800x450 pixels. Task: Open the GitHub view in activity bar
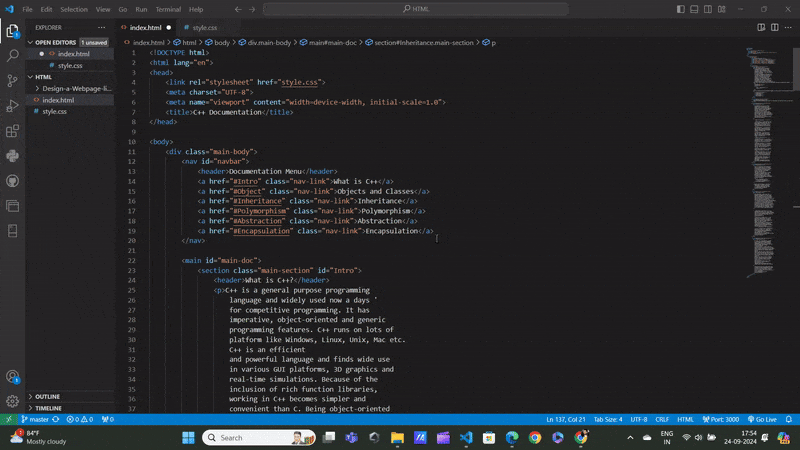pyautogui.click(x=12, y=181)
